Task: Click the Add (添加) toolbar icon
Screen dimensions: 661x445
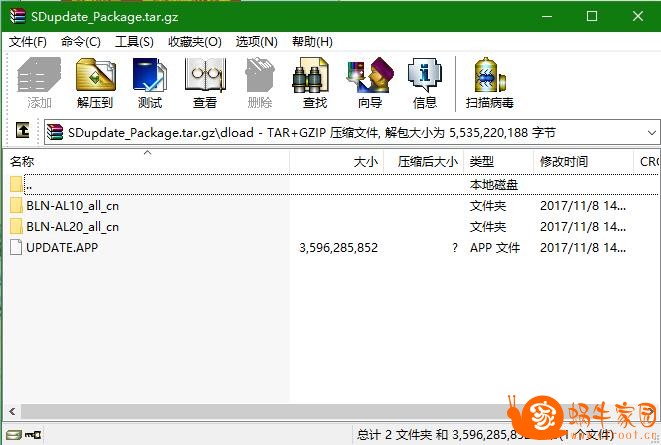Action: point(39,75)
